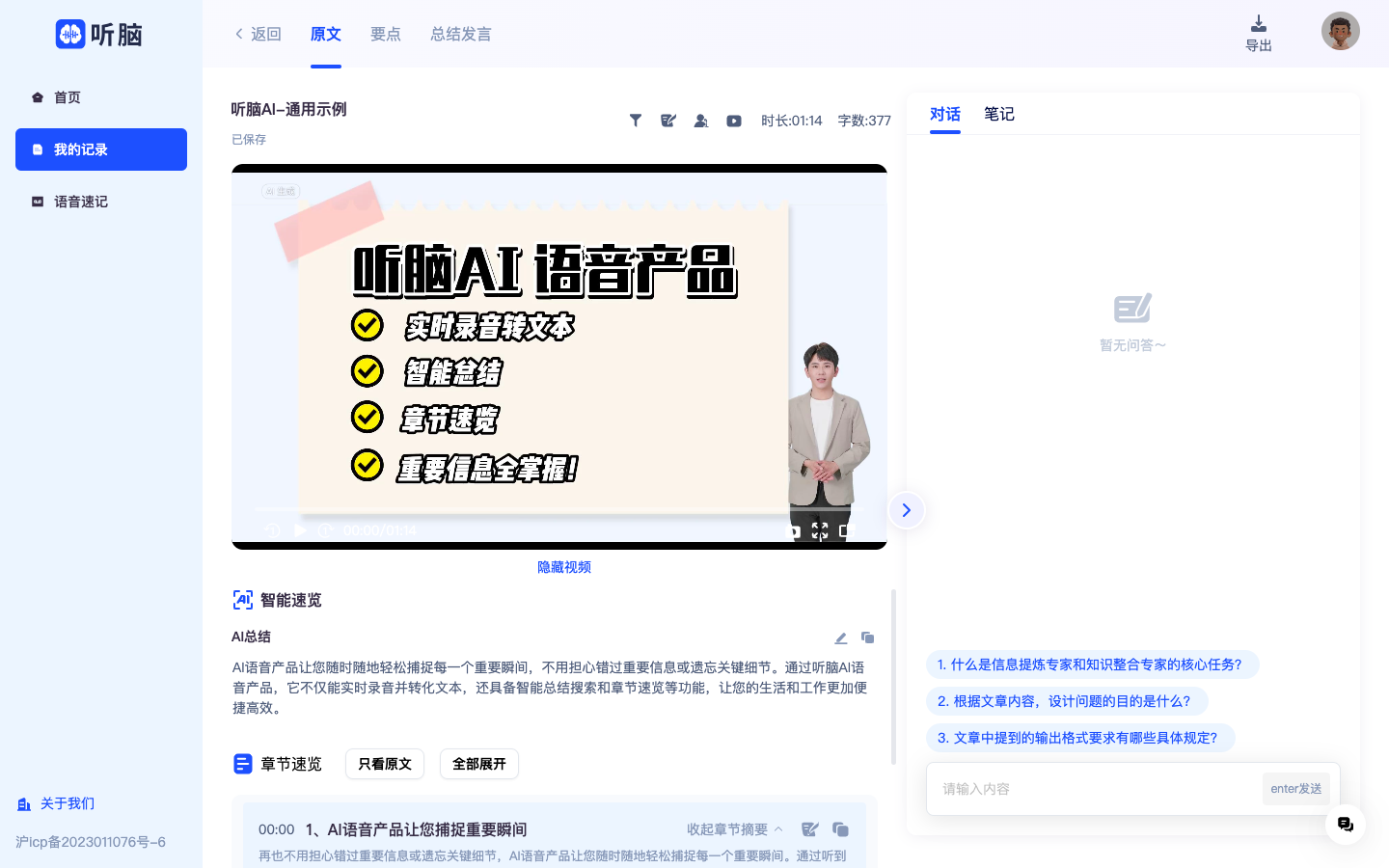Click the 导出 export button

[1259, 32]
